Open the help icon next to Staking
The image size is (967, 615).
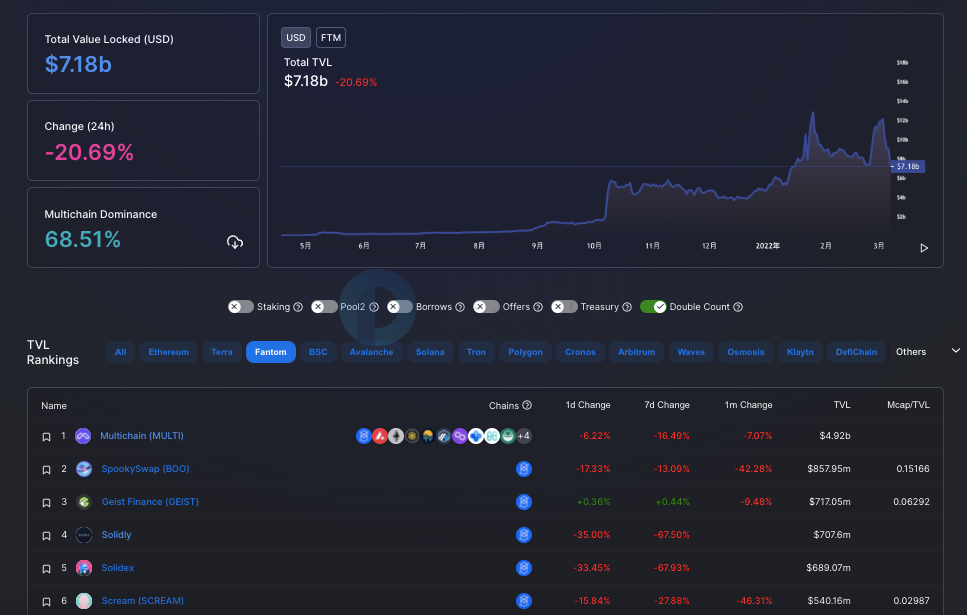pos(298,307)
